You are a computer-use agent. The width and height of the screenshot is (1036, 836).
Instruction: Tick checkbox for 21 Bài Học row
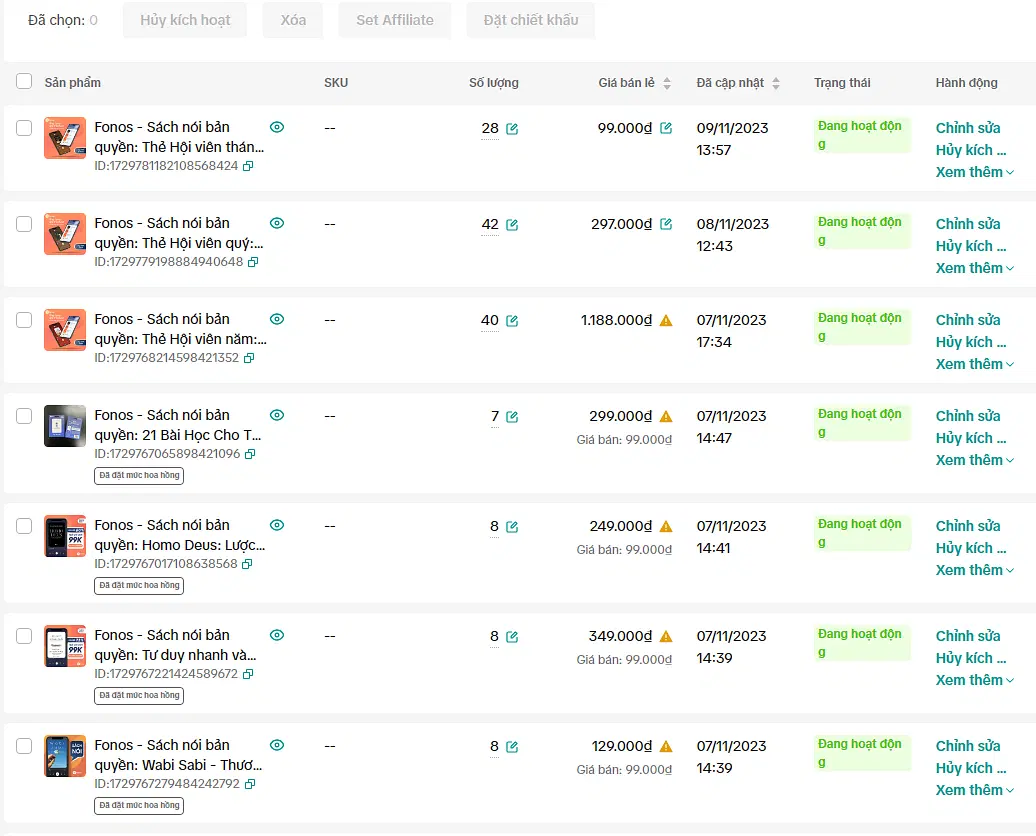24,416
